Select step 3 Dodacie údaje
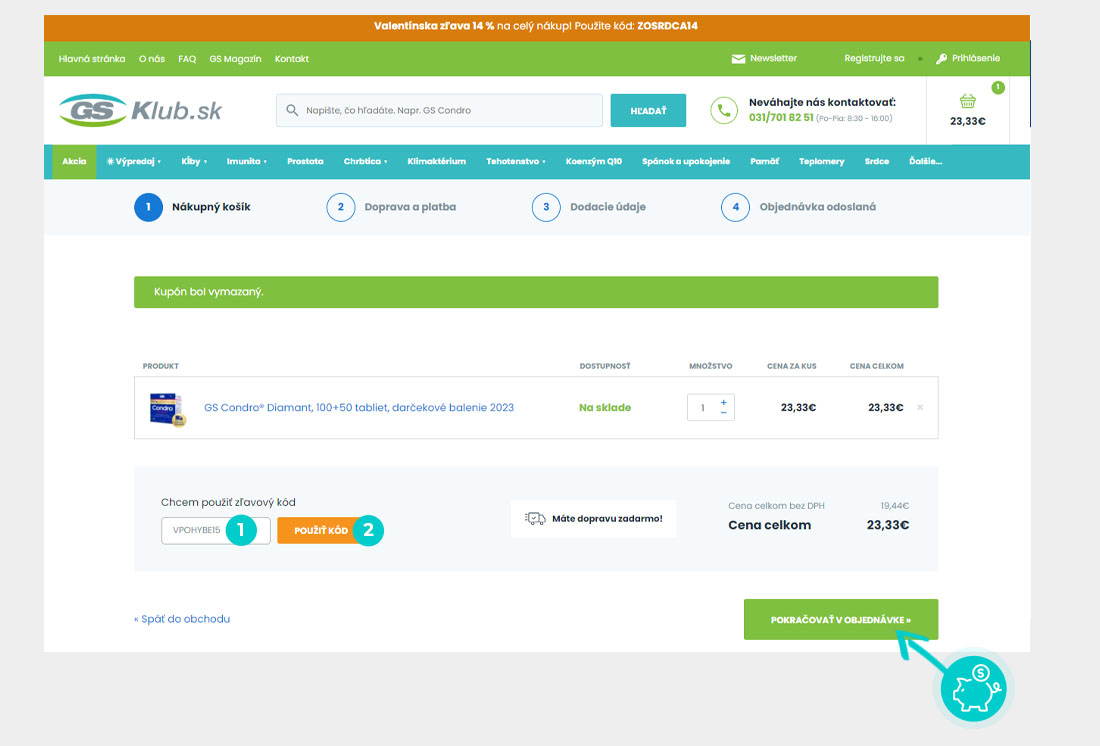The height and width of the screenshot is (746, 1100). point(589,207)
